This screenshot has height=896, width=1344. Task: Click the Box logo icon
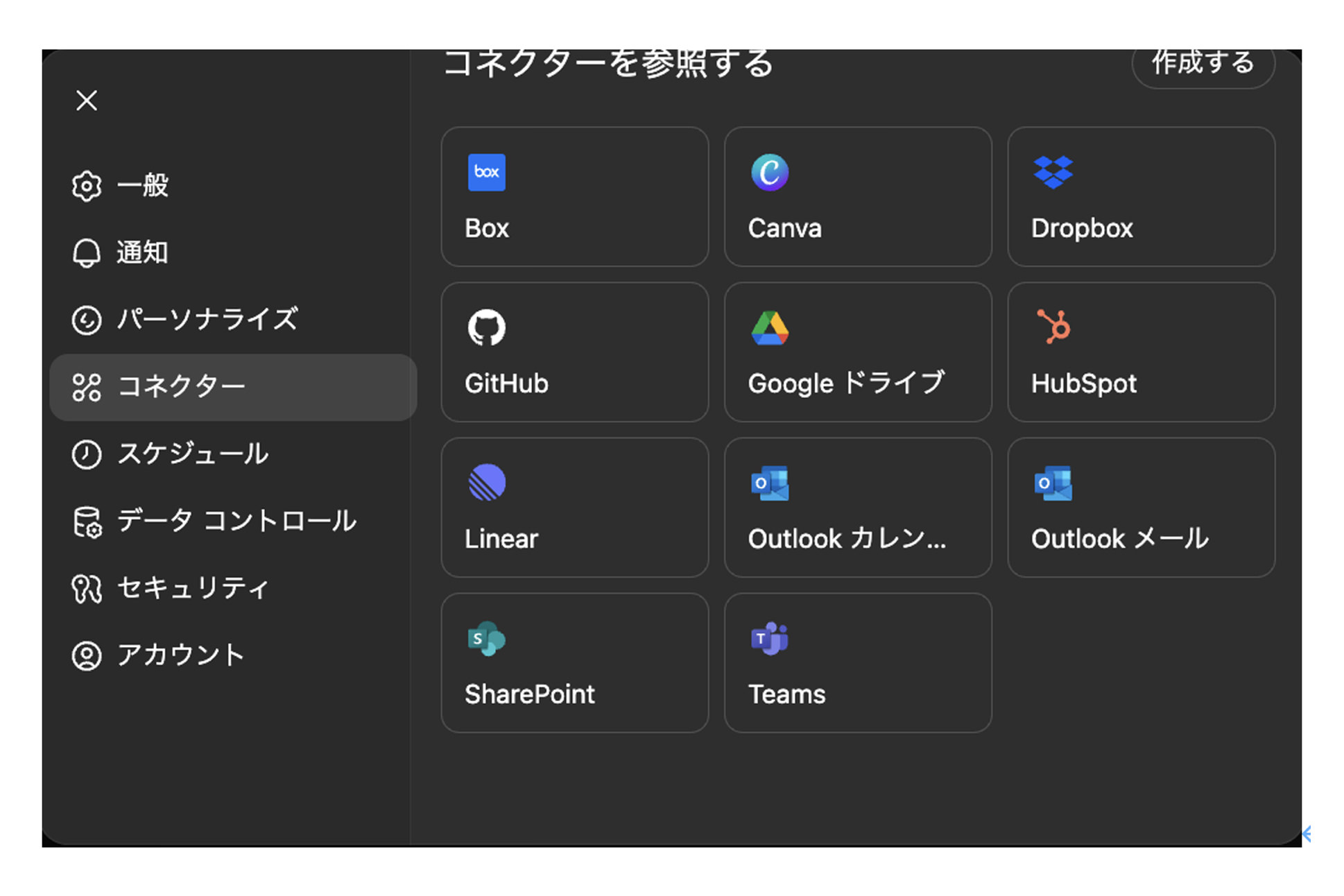click(487, 172)
